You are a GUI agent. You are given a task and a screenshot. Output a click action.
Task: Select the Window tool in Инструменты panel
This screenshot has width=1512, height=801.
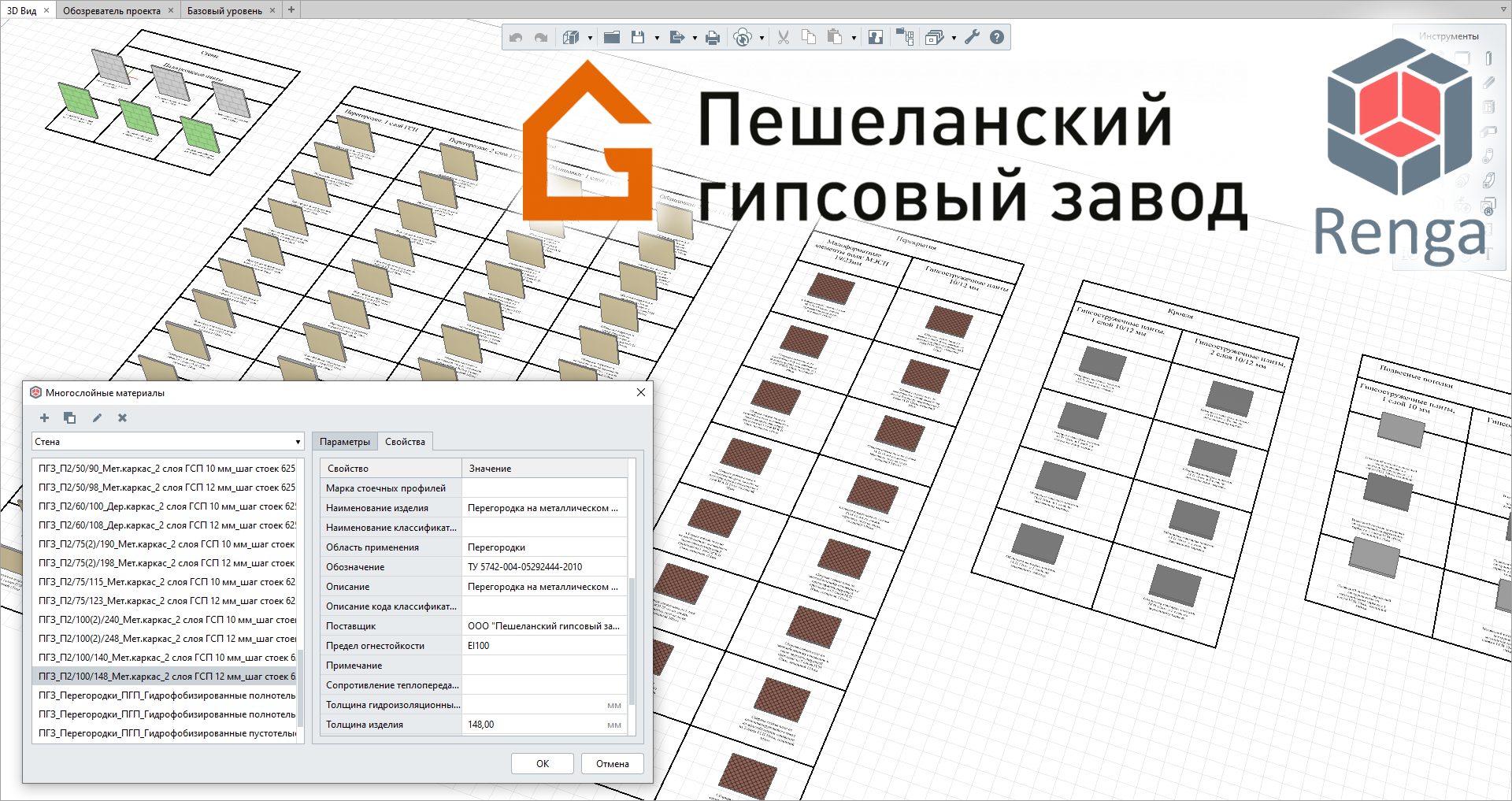pyautogui.click(x=1488, y=107)
